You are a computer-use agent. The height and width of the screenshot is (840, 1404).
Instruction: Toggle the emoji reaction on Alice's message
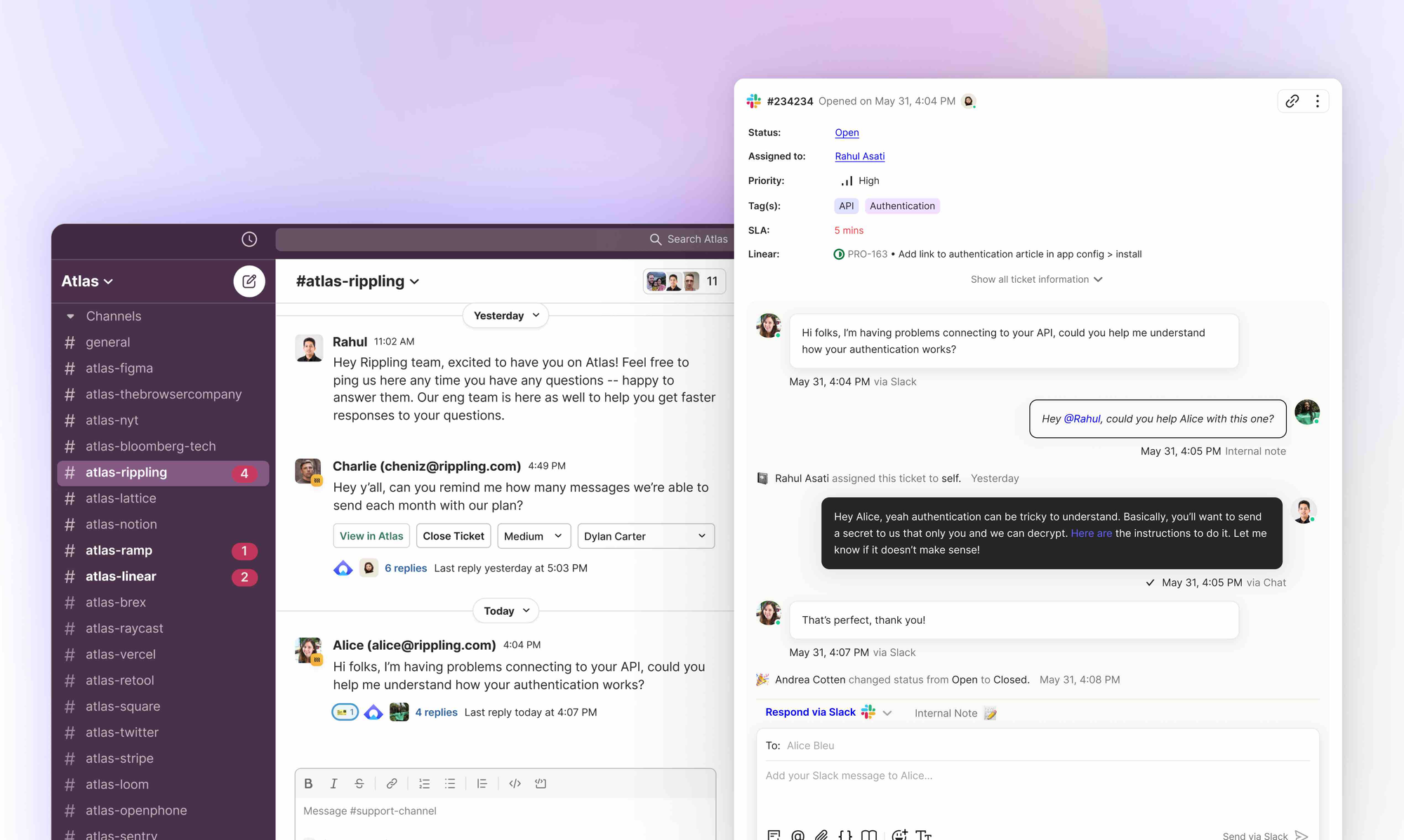(345, 712)
